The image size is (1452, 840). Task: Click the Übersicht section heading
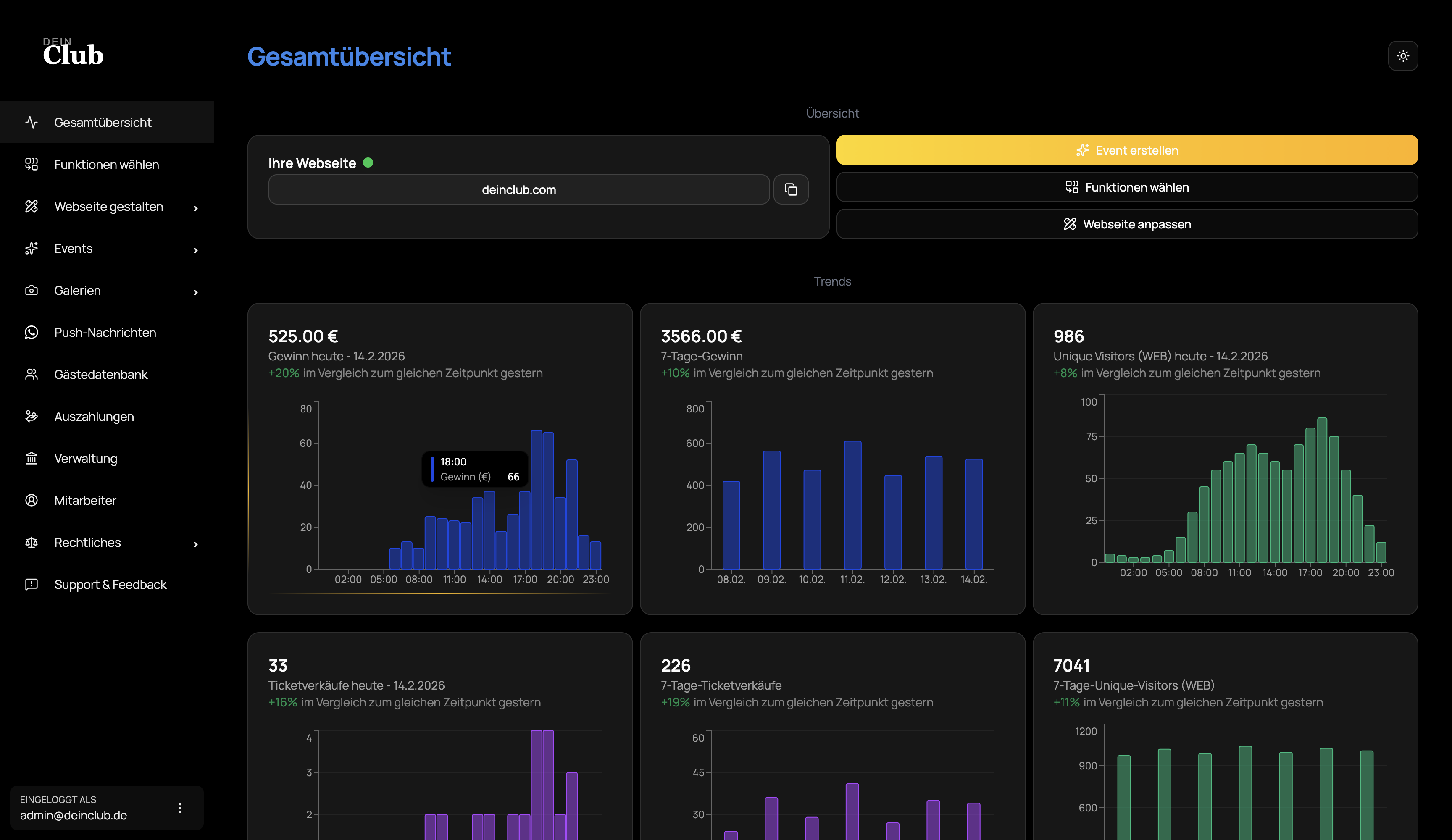(x=832, y=113)
